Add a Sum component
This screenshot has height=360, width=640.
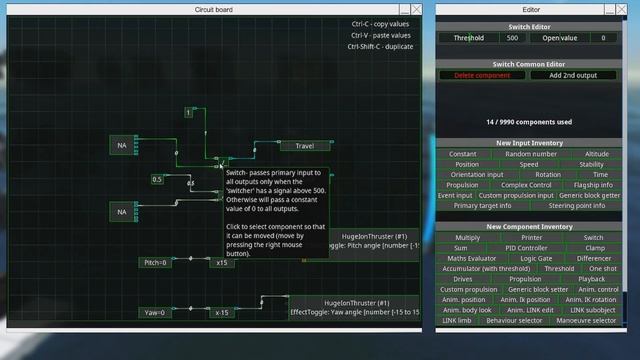[460, 248]
